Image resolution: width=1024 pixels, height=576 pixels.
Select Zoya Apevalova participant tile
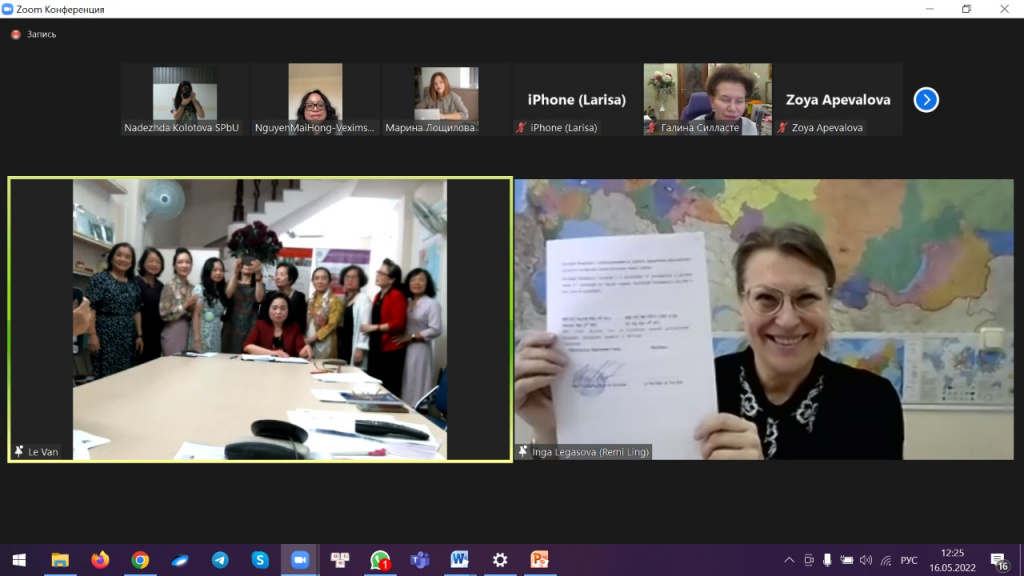pyautogui.click(x=838, y=99)
